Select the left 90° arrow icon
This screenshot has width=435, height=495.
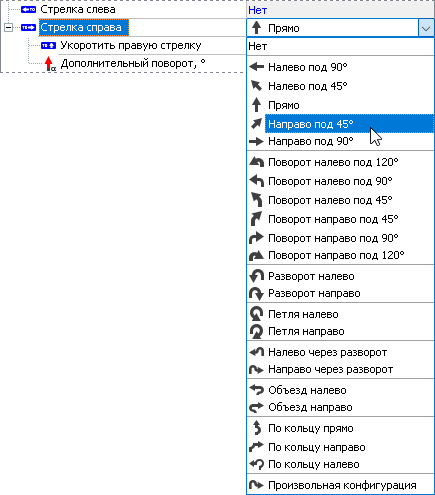256,67
